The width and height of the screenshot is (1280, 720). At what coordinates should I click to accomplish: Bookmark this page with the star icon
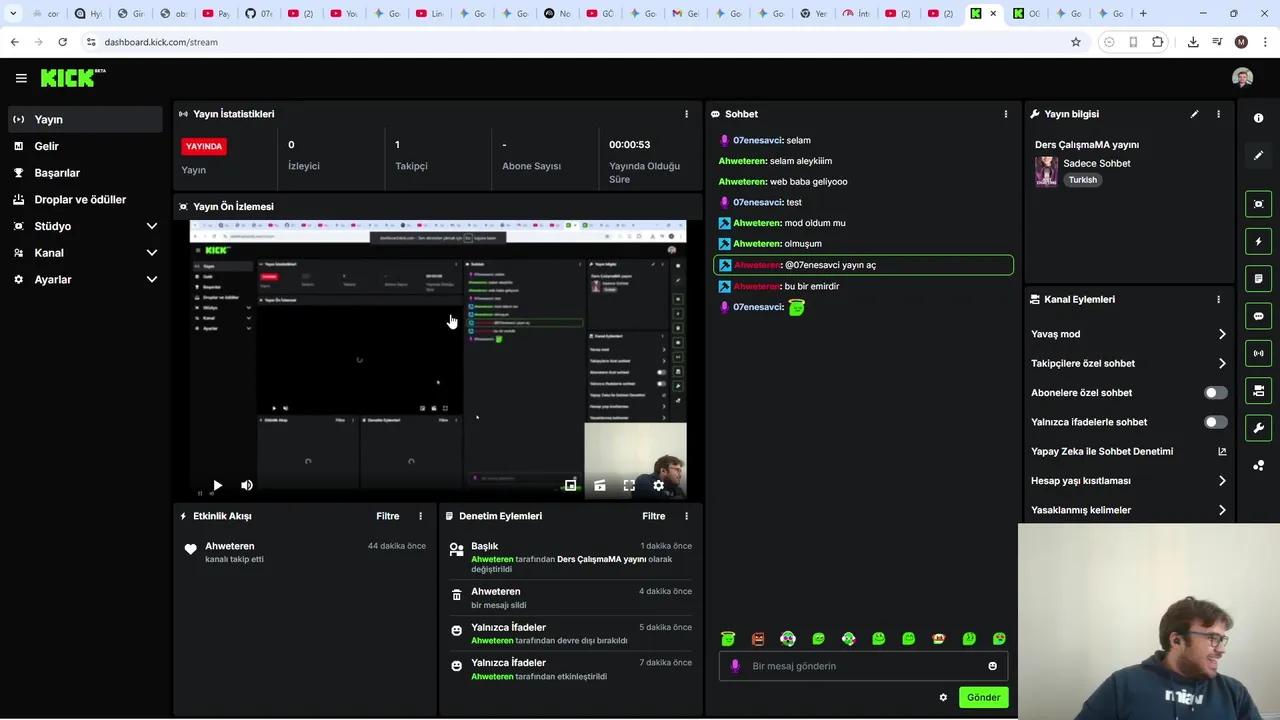[1076, 42]
